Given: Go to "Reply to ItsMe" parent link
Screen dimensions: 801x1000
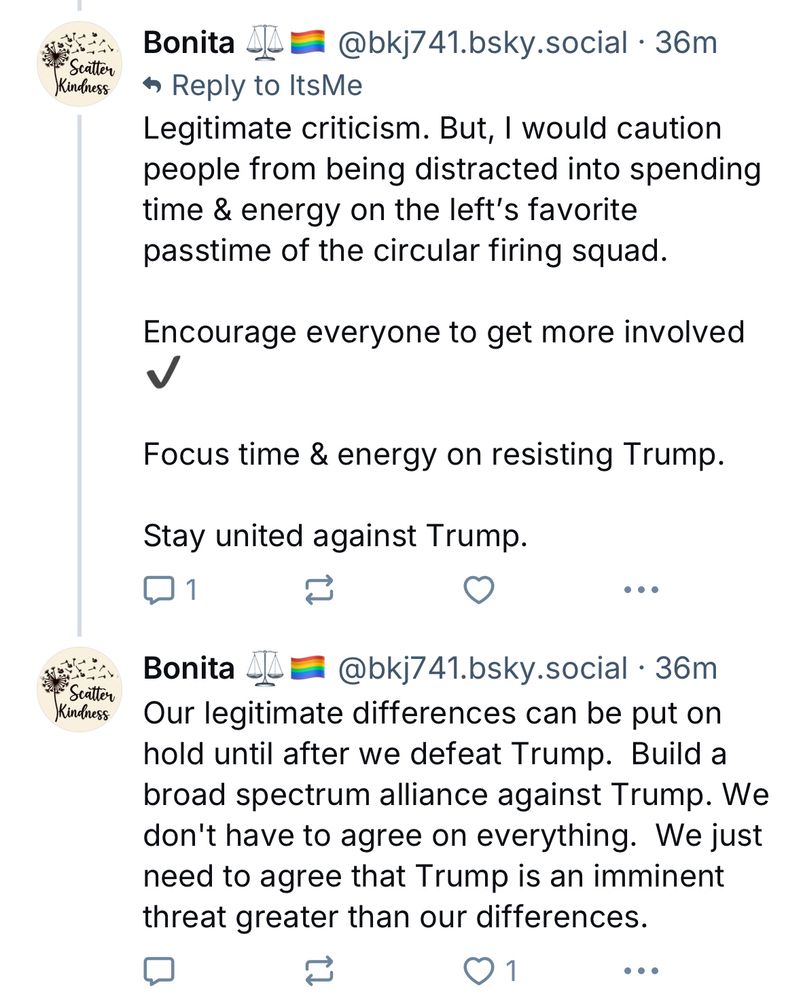Looking at the screenshot, I should point(266,86).
